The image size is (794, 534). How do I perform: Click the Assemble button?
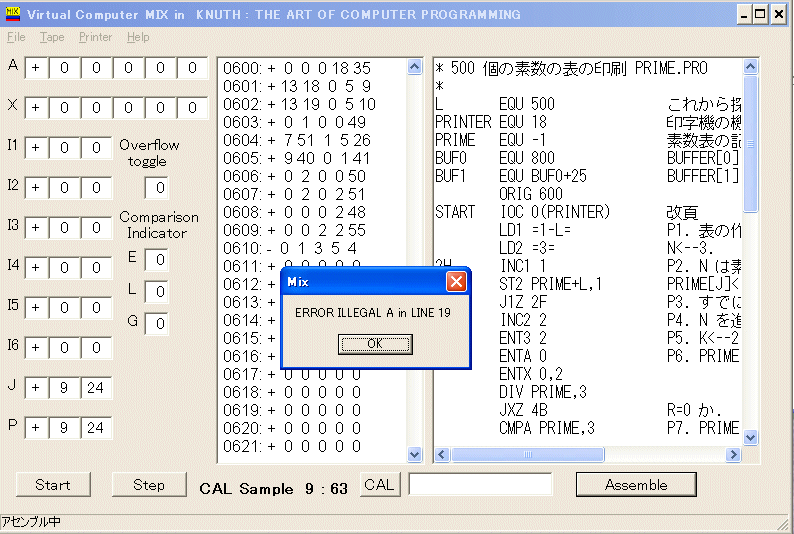point(636,485)
